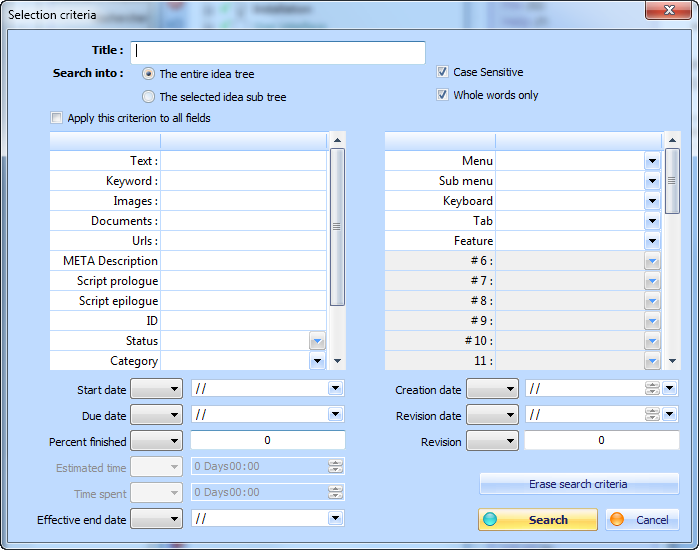Open the Revision date calendar dropdown

click(670, 415)
